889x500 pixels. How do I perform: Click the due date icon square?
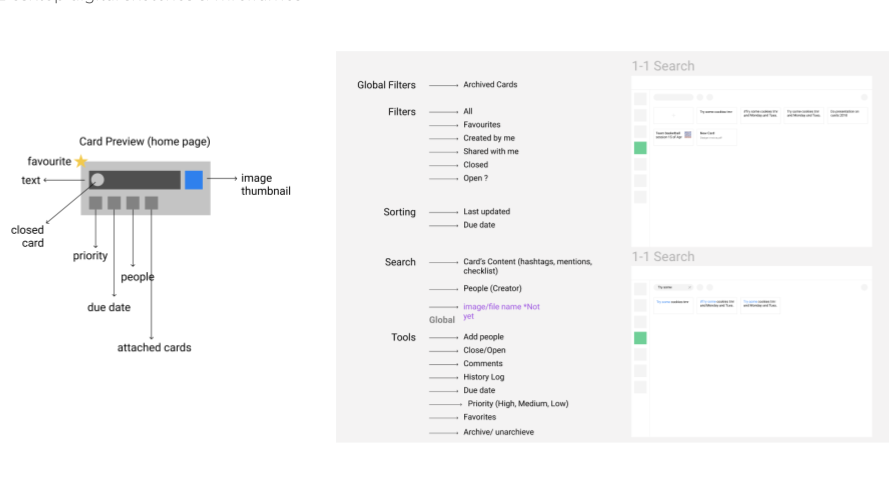114,203
